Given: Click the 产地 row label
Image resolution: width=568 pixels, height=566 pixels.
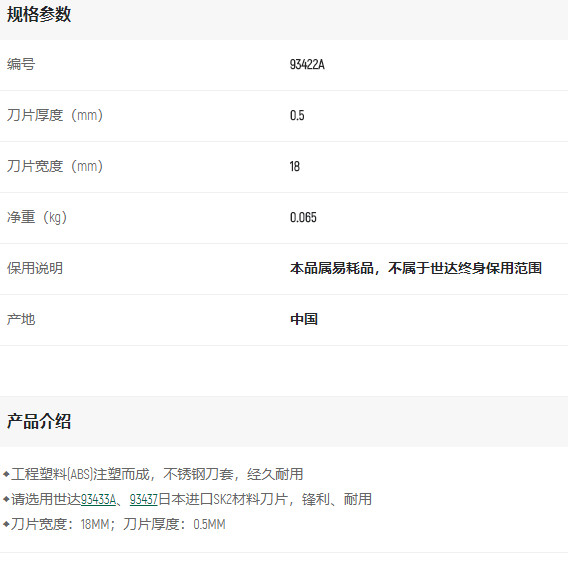Looking at the screenshot, I should [x=21, y=320].
